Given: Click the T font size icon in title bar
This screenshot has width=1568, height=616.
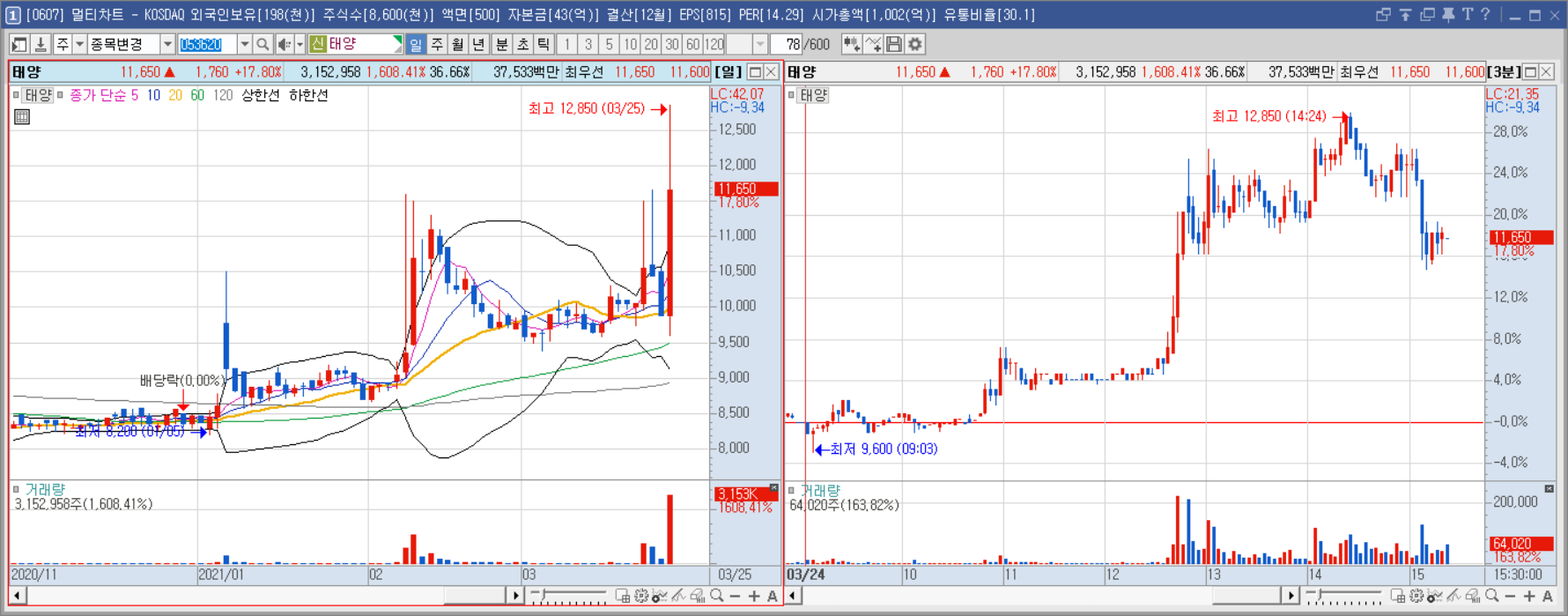Looking at the screenshot, I should coord(1467,14).
